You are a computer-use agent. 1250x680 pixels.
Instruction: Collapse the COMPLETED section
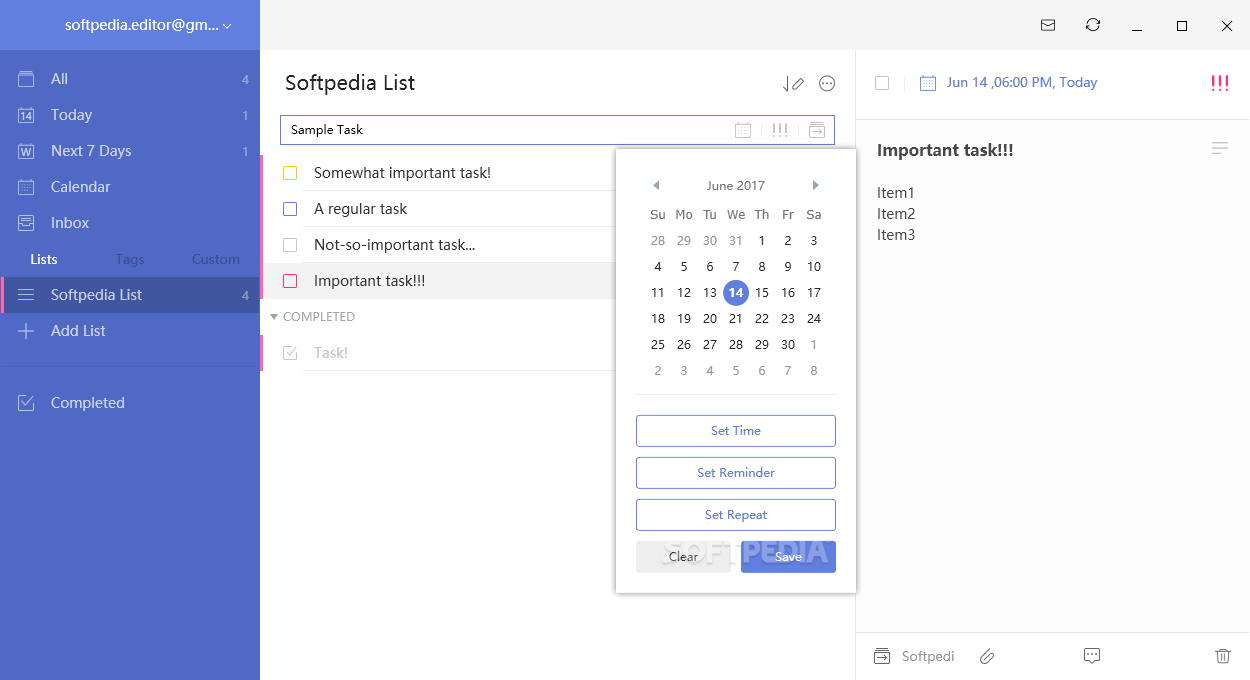(x=275, y=317)
